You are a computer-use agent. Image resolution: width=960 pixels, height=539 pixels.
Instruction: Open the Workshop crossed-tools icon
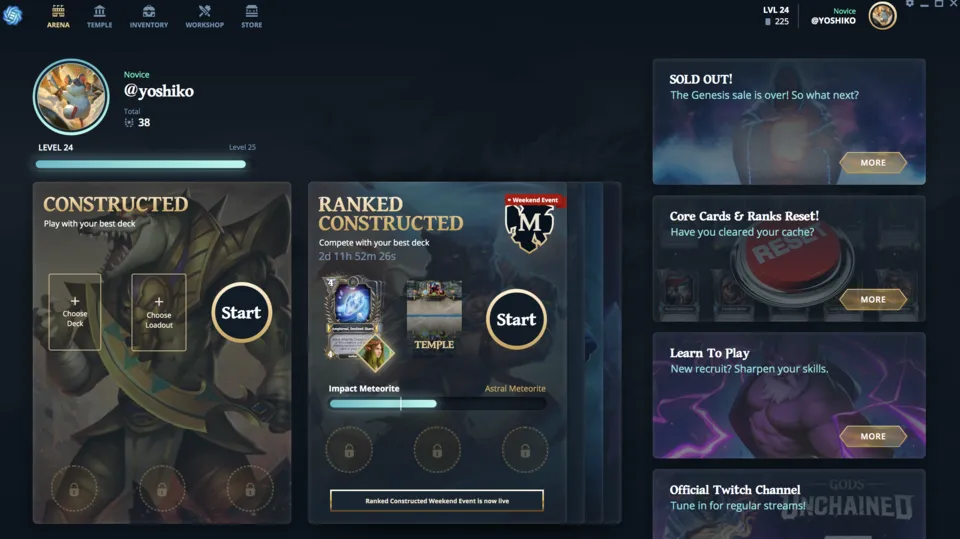coord(204,11)
